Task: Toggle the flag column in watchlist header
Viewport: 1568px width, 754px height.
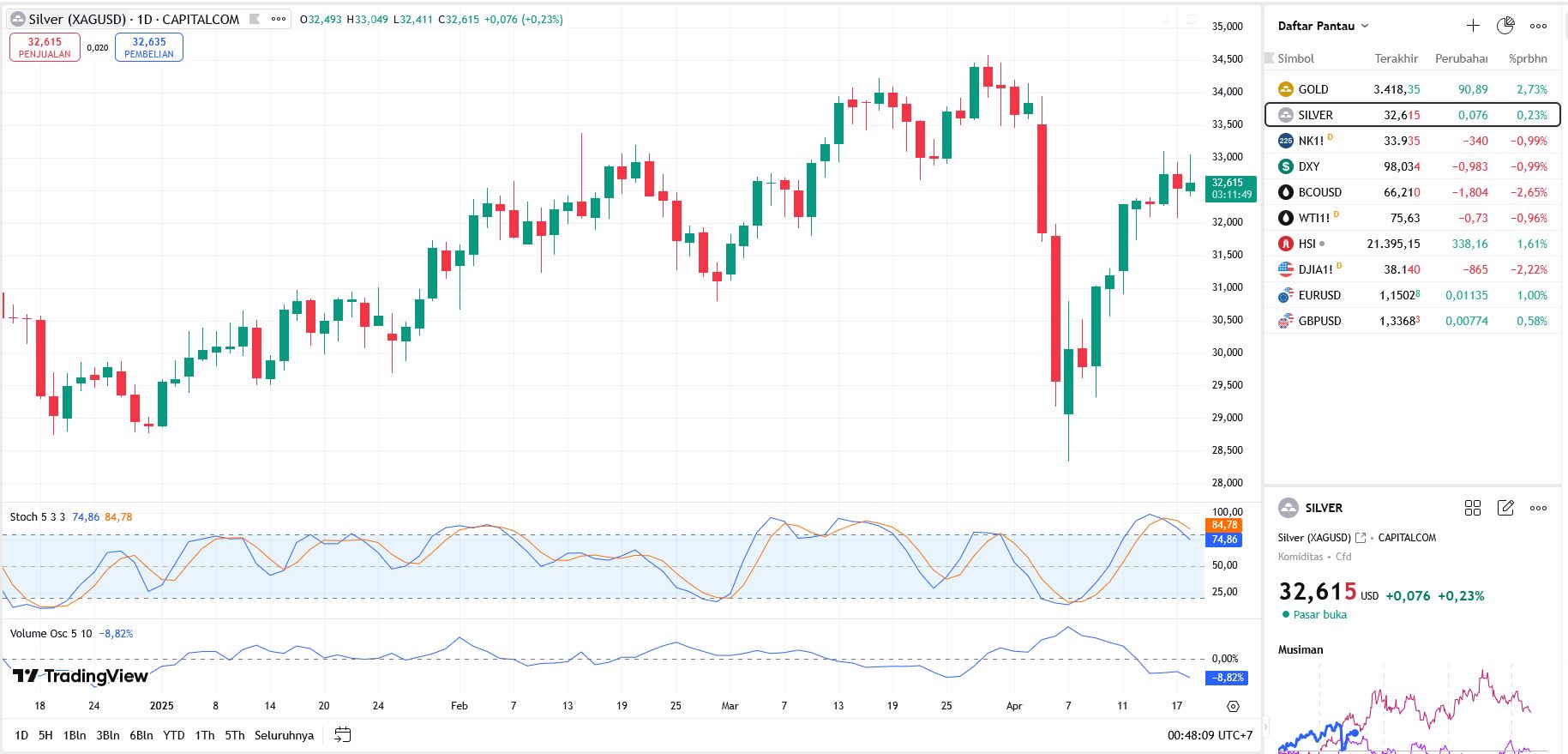Action: tap(1270, 58)
